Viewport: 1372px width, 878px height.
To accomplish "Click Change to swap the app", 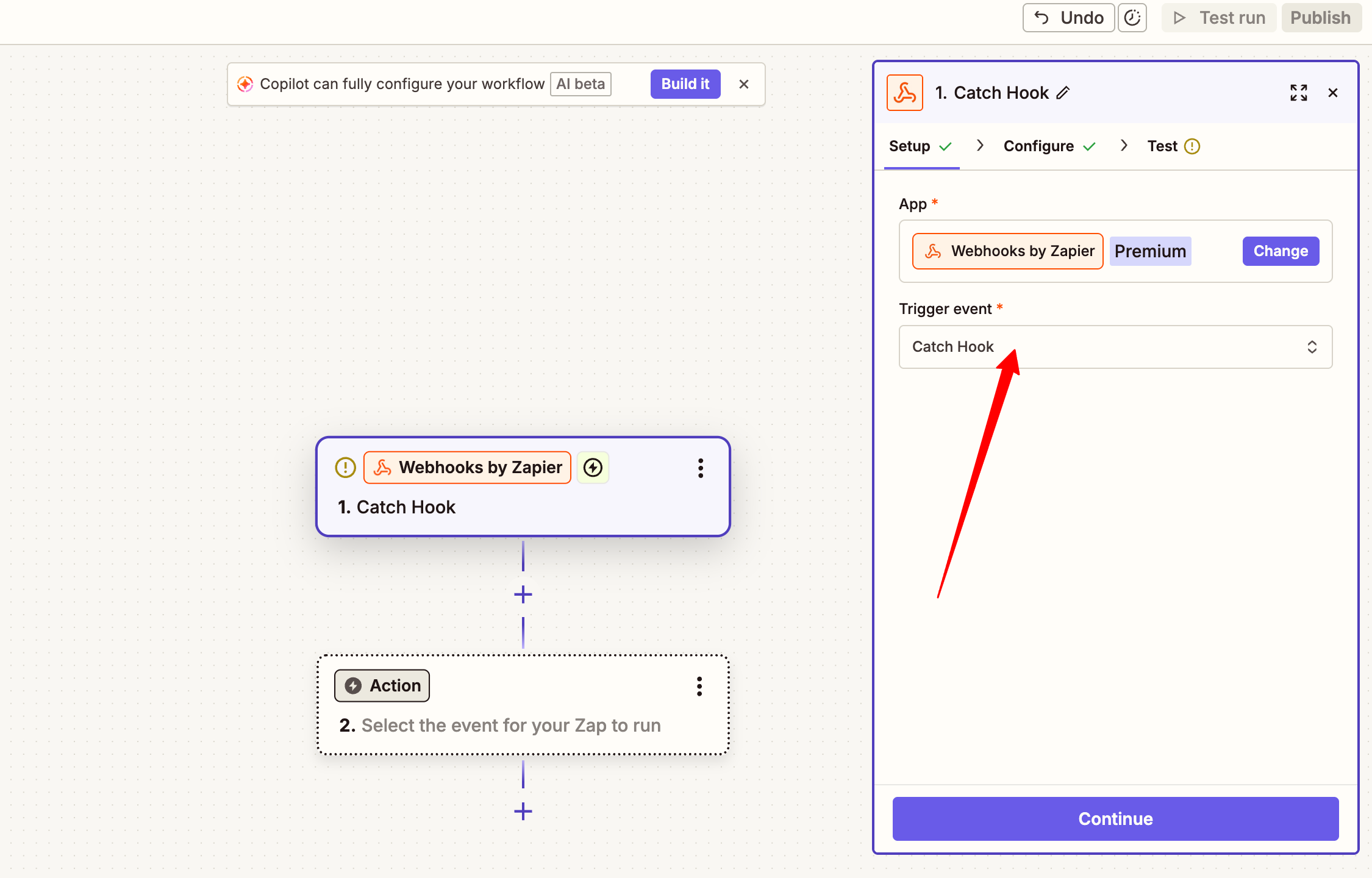I will [1281, 251].
